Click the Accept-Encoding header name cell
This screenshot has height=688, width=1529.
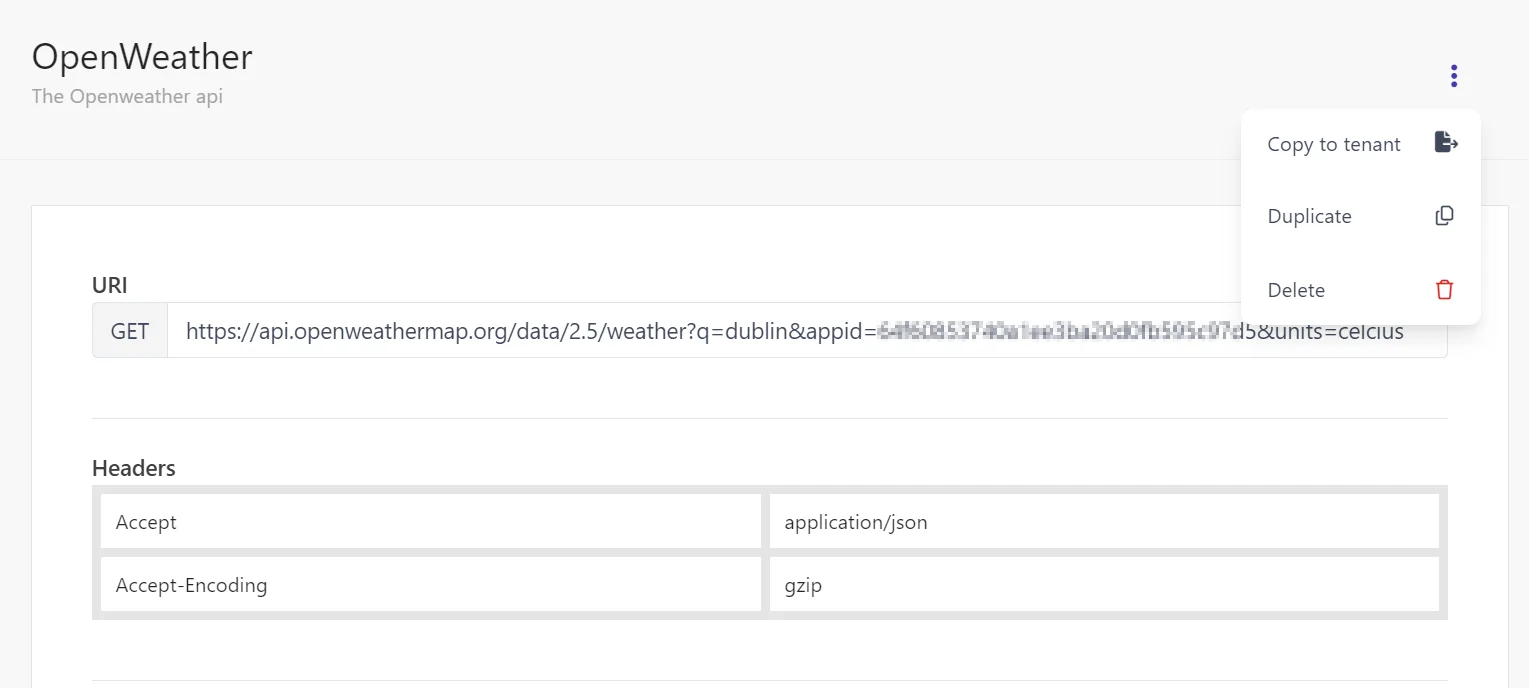click(x=431, y=584)
